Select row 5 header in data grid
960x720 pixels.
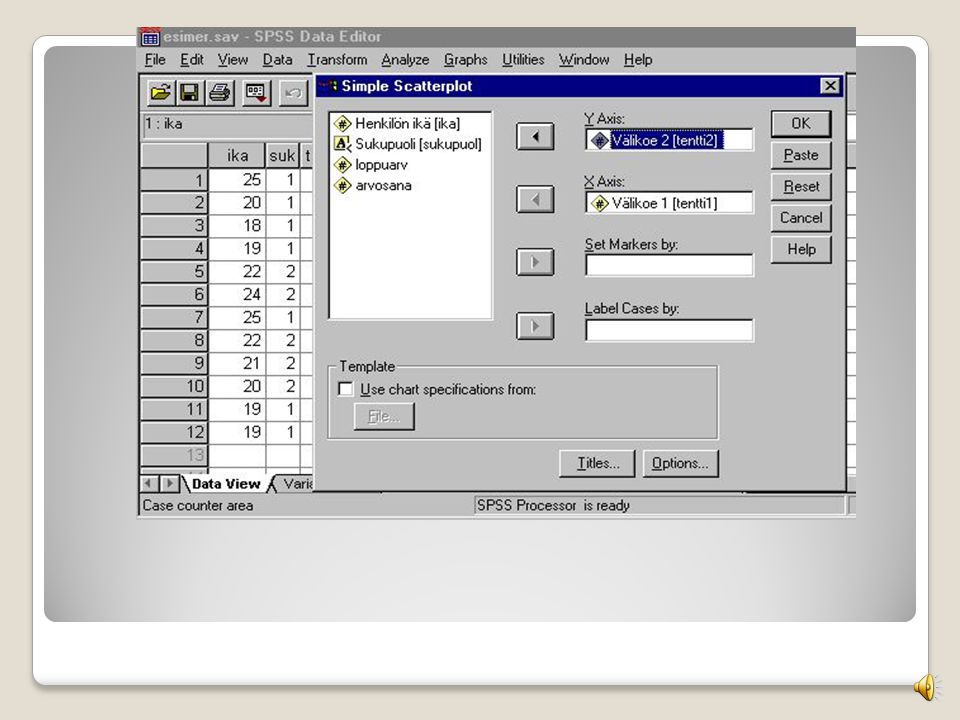tap(174, 272)
